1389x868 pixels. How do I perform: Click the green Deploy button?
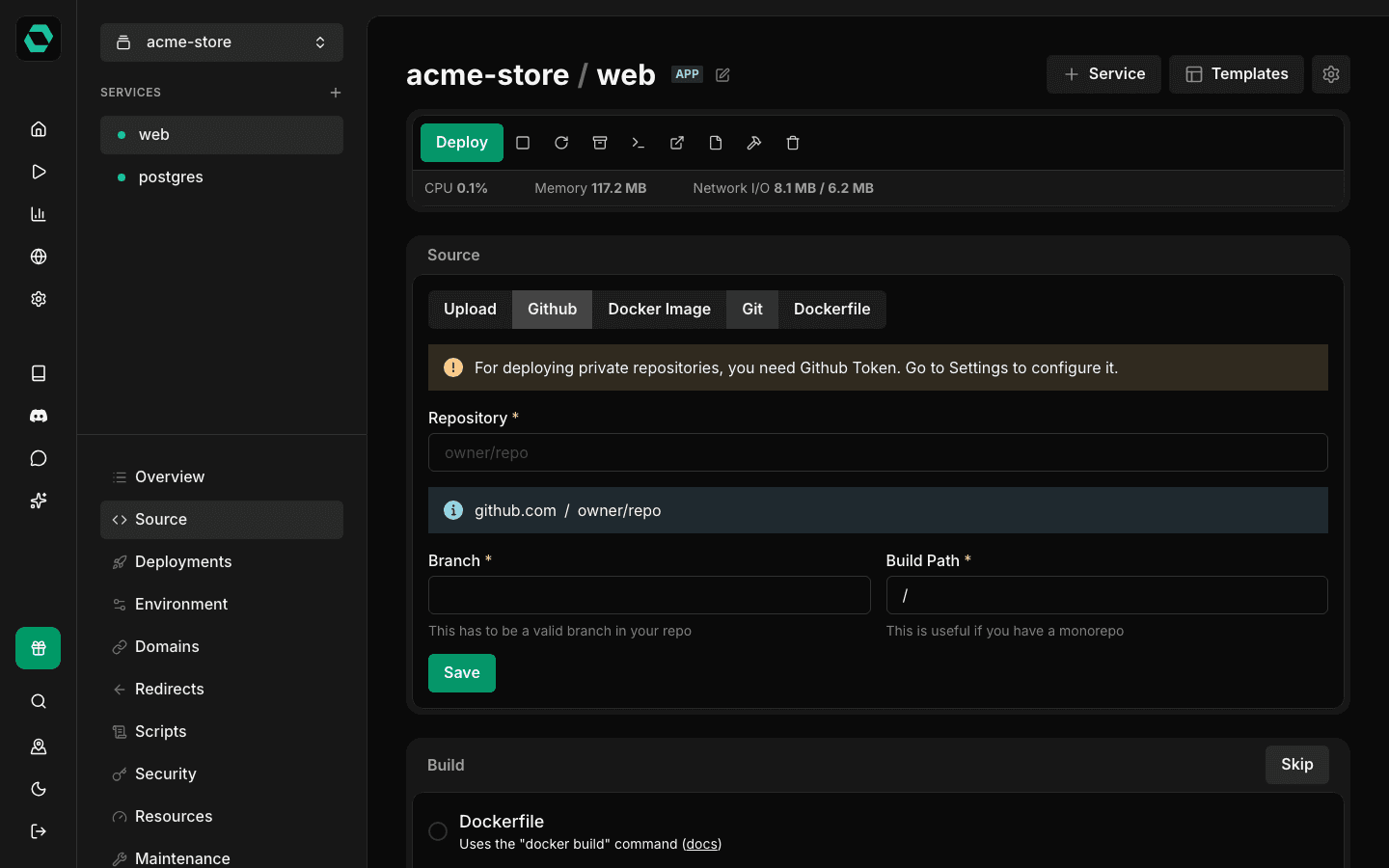(462, 143)
